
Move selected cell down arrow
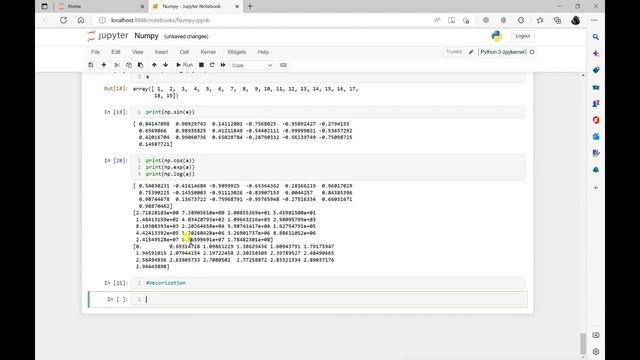pyautogui.click(x=165, y=65)
